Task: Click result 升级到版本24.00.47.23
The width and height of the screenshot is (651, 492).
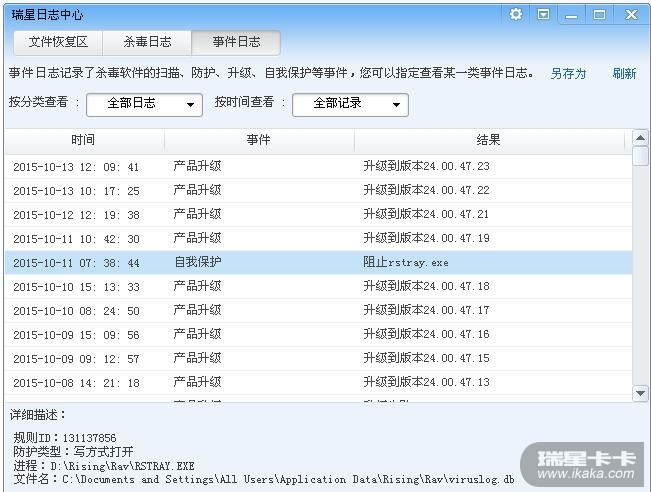Action: (x=426, y=166)
